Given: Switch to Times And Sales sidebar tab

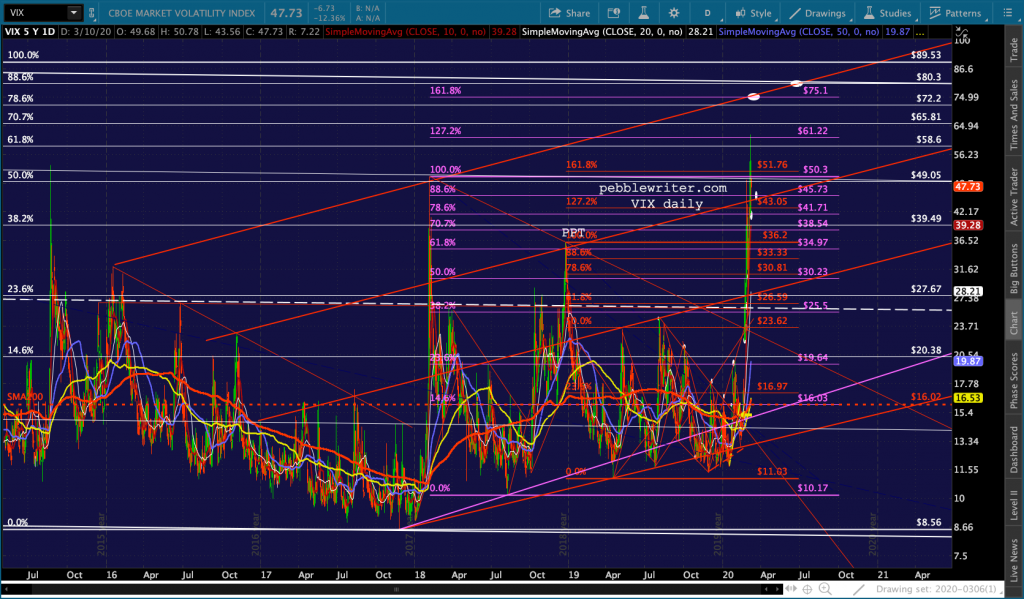Looking at the screenshot, I should [1014, 117].
